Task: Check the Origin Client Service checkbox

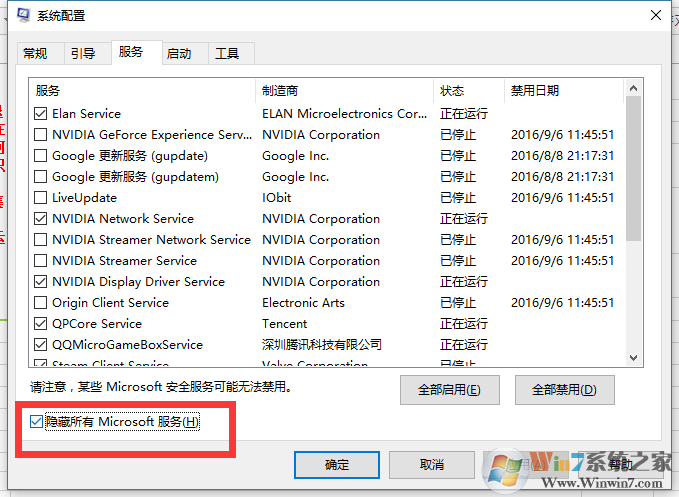Action: click(x=41, y=303)
